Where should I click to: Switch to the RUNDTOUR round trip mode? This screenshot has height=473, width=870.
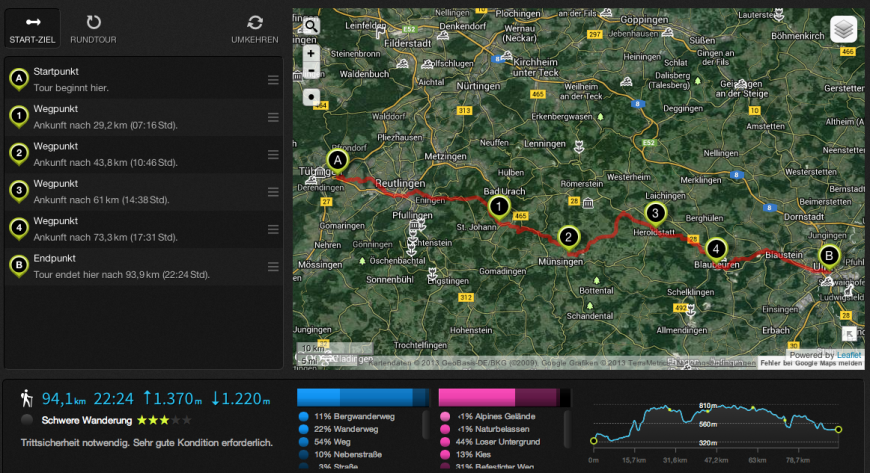(93, 28)
